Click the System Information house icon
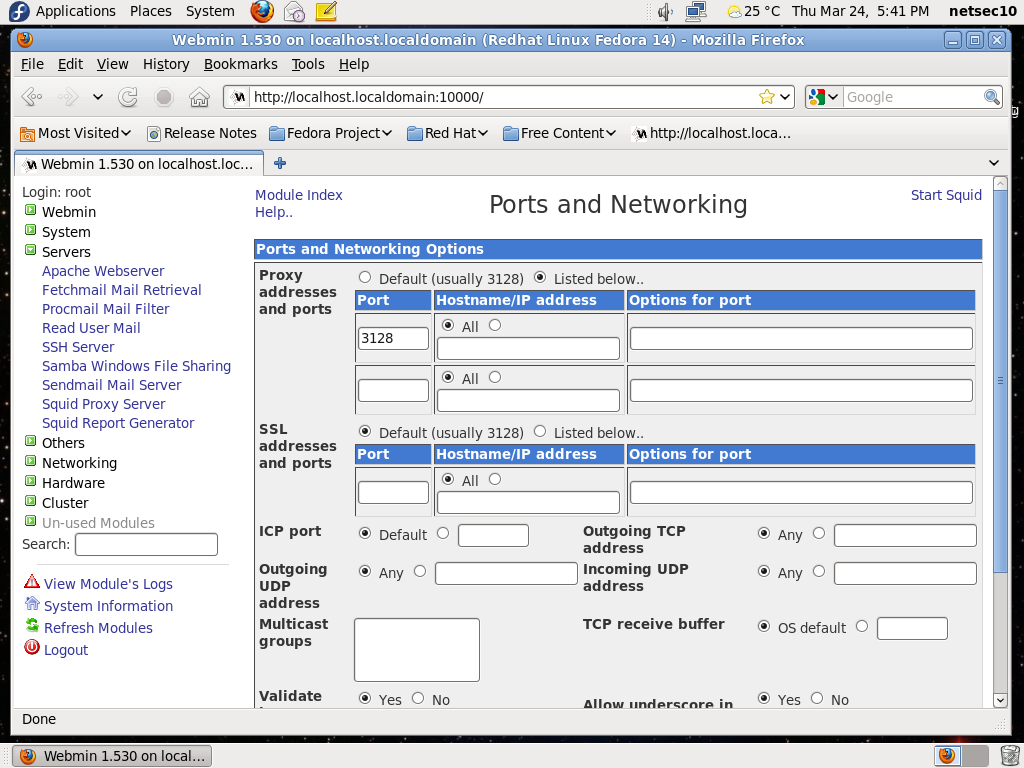Screen dimensions: 1024x768 pyautogui.click(x=32, y=603)
